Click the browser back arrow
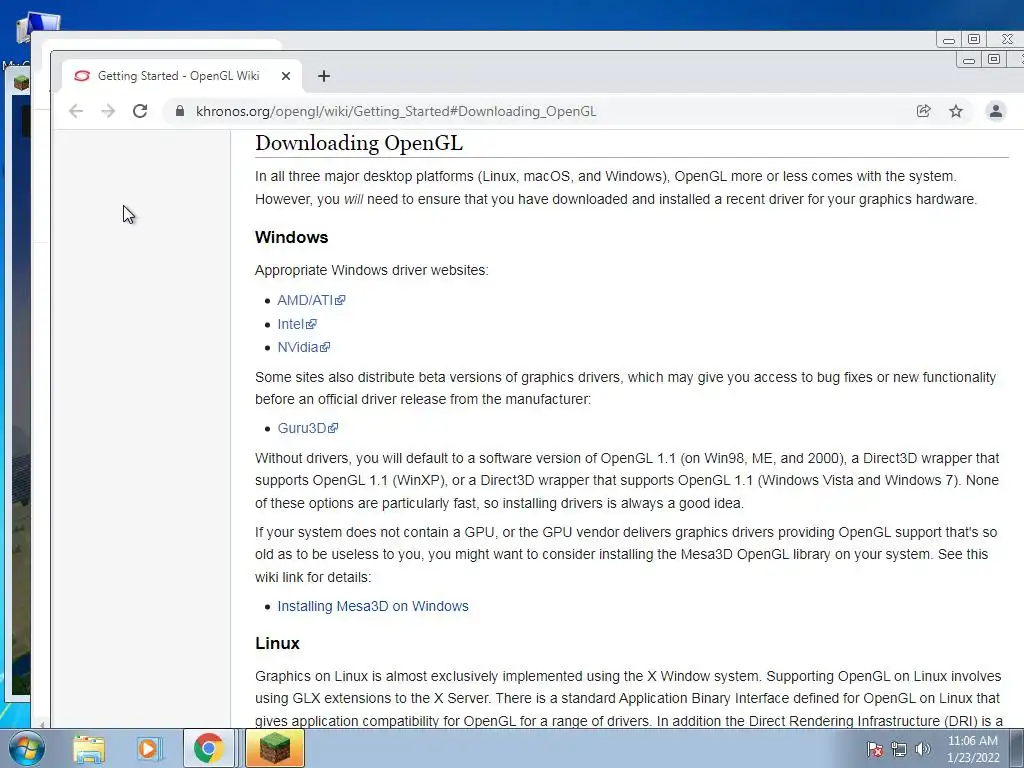Image resolution: width=1024 pixels, height=768 pixels. tap(76, 111)
